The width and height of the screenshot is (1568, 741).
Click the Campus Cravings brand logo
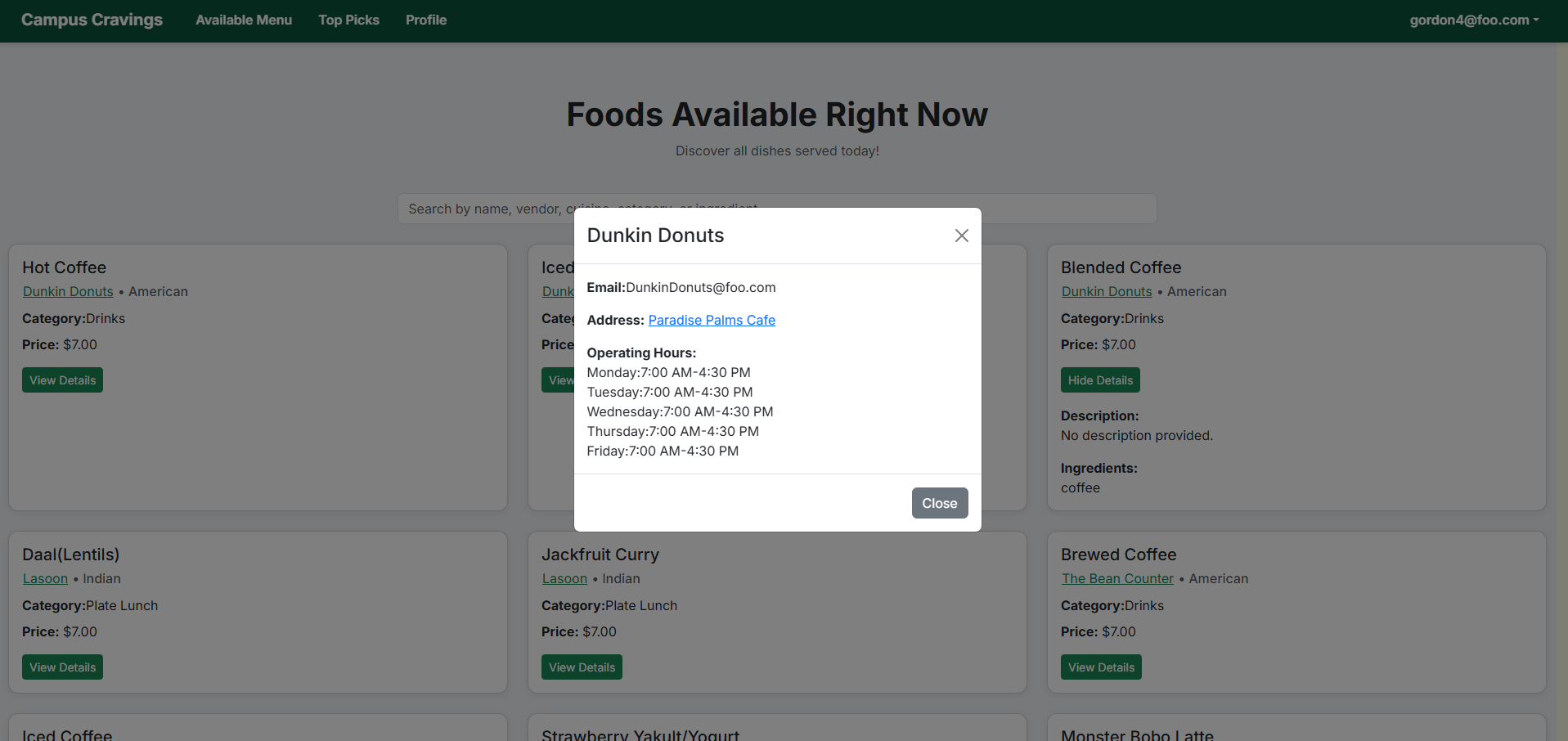click(x=92, y=20)
